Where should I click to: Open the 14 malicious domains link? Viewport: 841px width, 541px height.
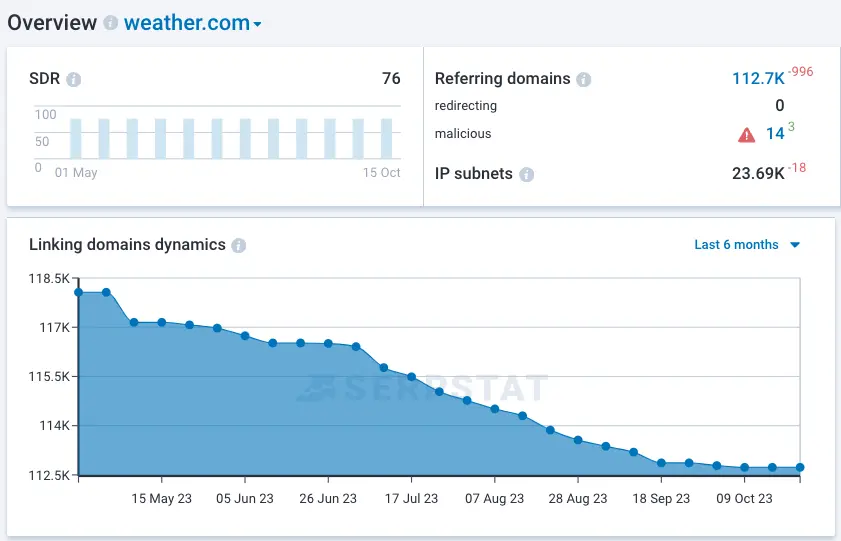[775, 134]
